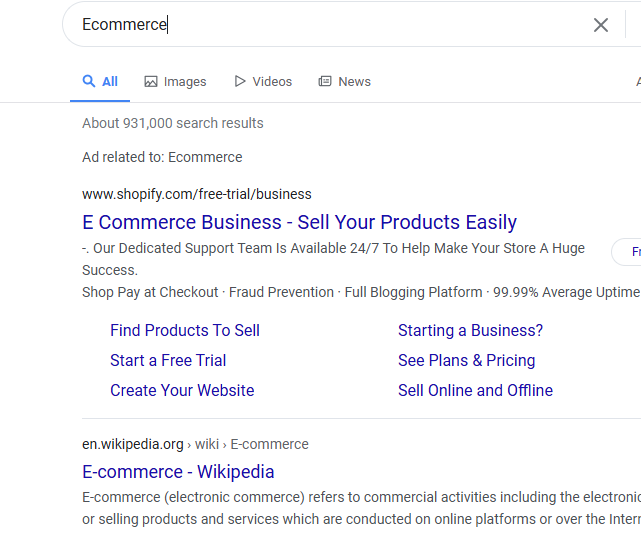Click Create Your Website sitelink
Viewport: 641px width, 548px height.
click(182, 390)
